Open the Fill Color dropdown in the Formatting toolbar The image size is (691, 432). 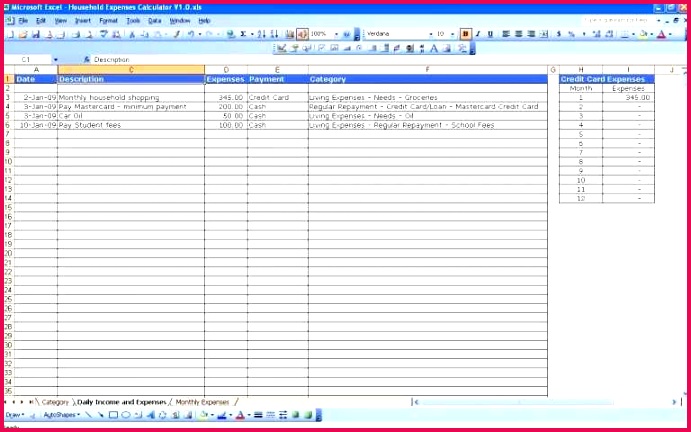coord(652,34)
